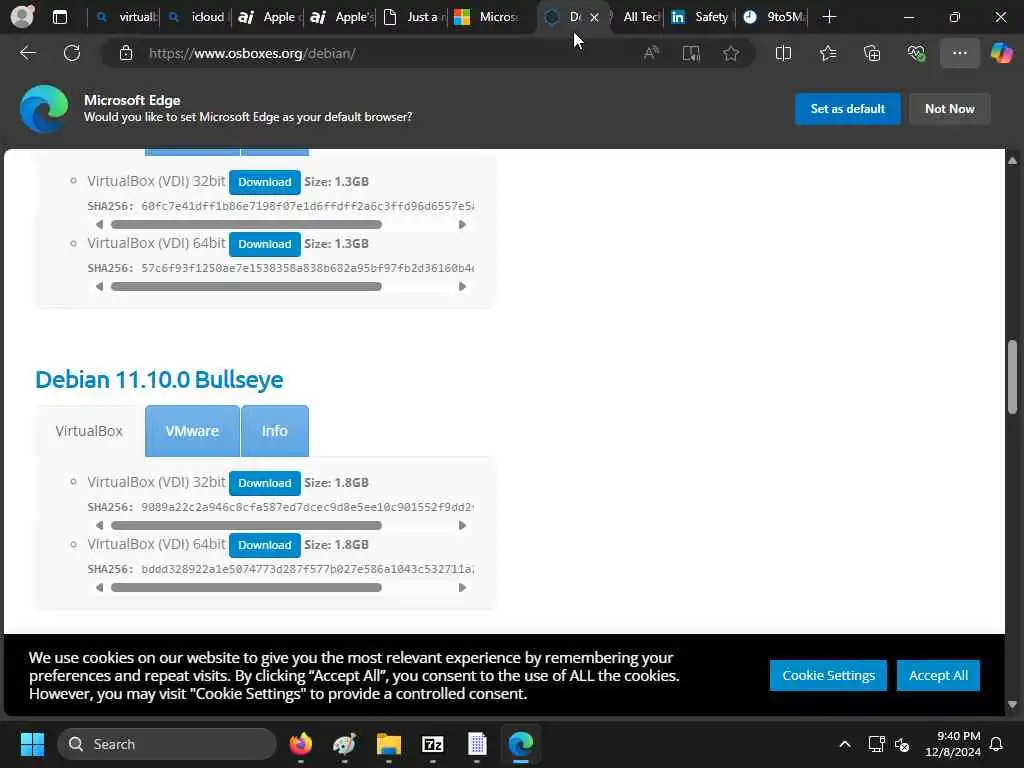The height and width of the screenshot is (768, 1024).
Task: Open Cookie Settings
Action: coord(828,675)
